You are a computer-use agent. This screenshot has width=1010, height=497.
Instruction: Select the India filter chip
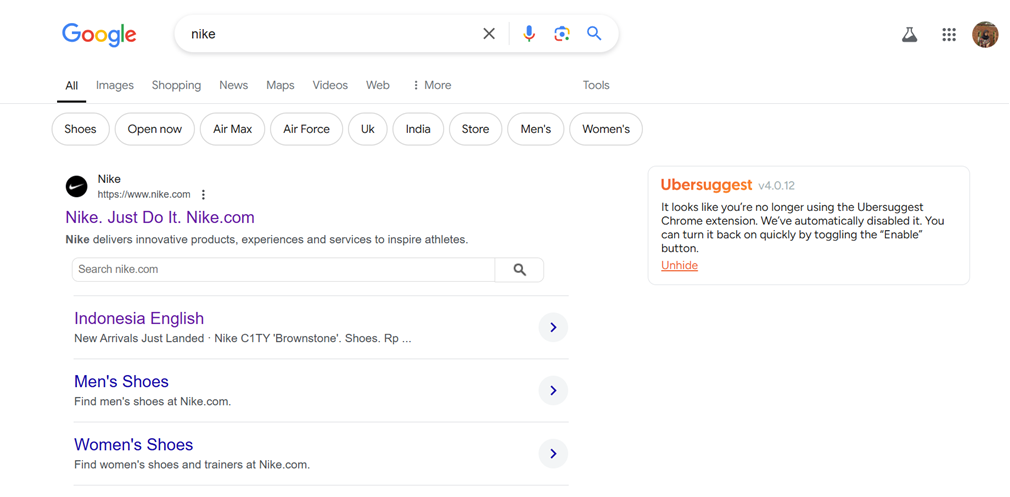pyautogui.click(x=418, y=129)
